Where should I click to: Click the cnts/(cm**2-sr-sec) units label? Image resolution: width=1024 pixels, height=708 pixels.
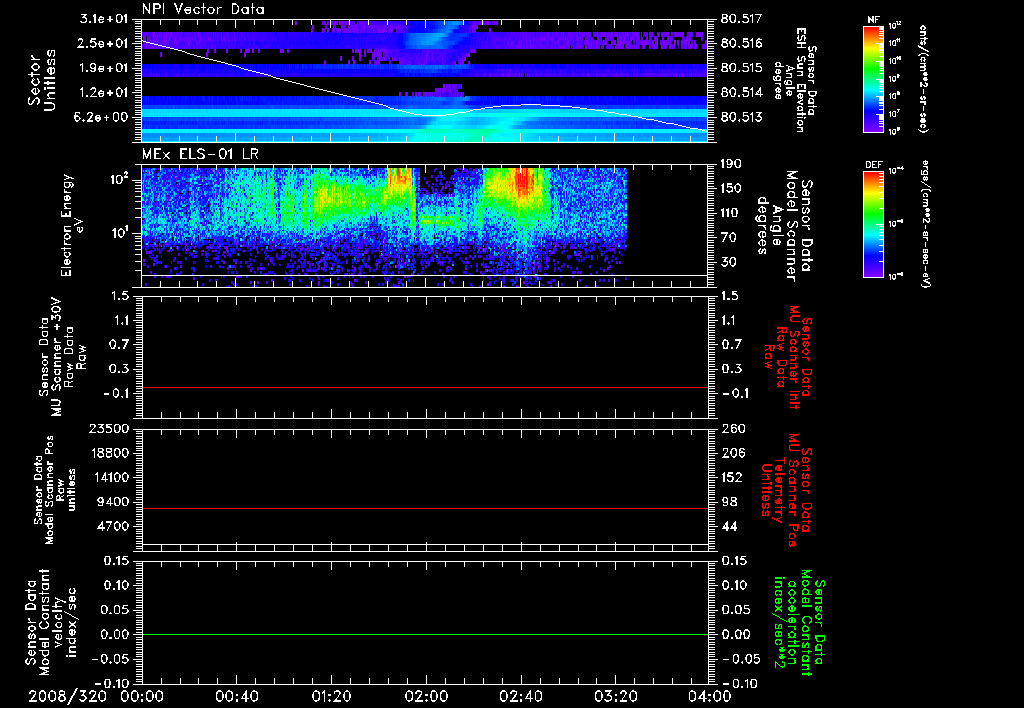click(x=923, y=79)
